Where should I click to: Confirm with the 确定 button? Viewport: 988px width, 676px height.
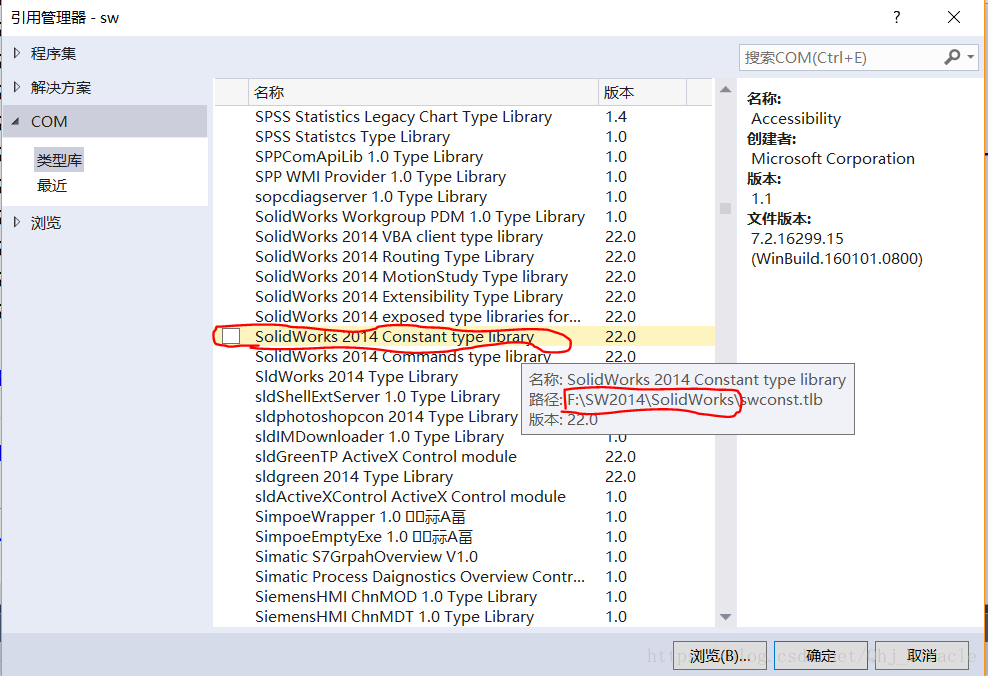coord(820,656)
